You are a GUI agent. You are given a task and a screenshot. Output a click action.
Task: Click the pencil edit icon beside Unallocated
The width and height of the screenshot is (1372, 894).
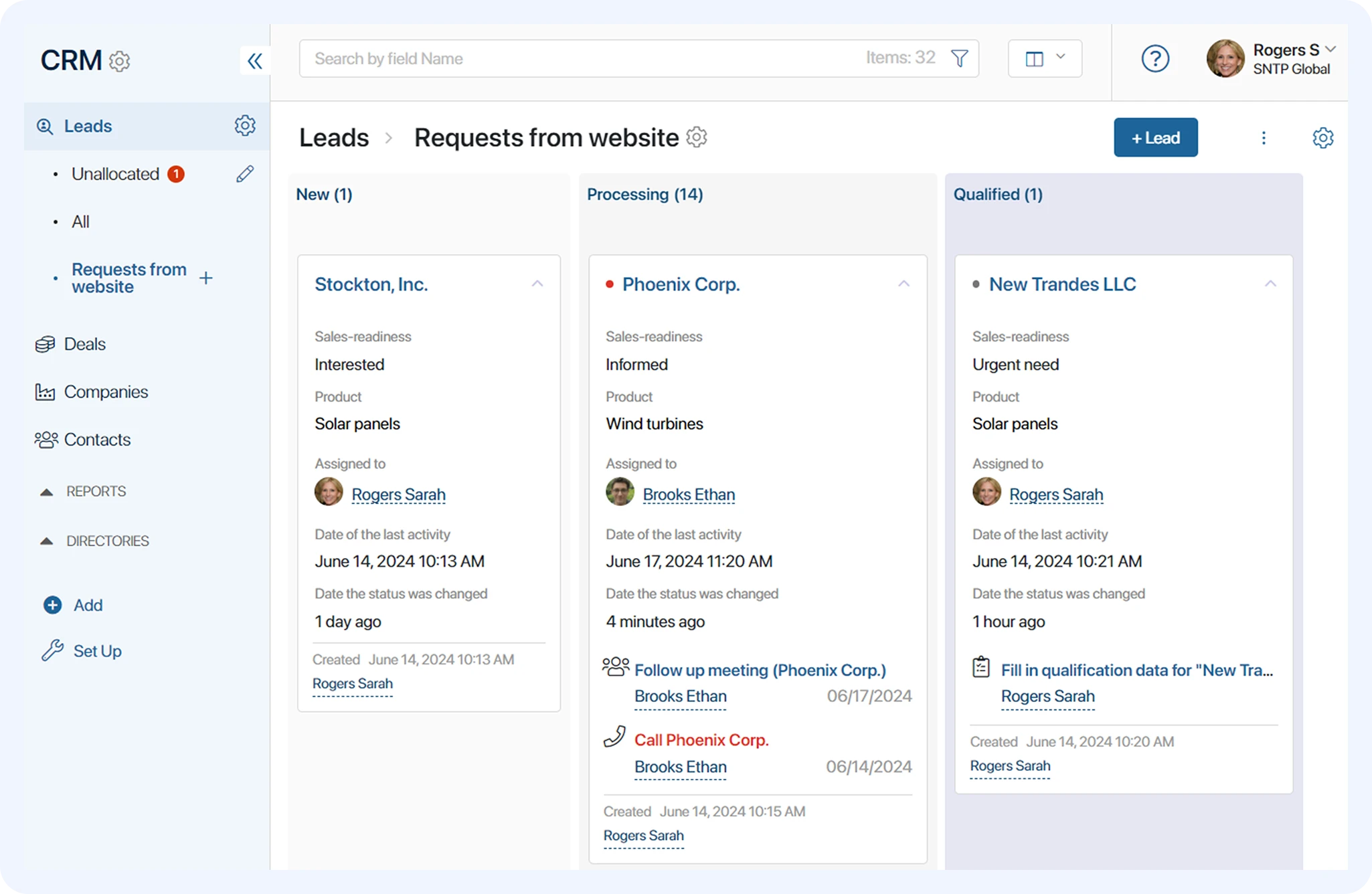click(x=244, y=174)
